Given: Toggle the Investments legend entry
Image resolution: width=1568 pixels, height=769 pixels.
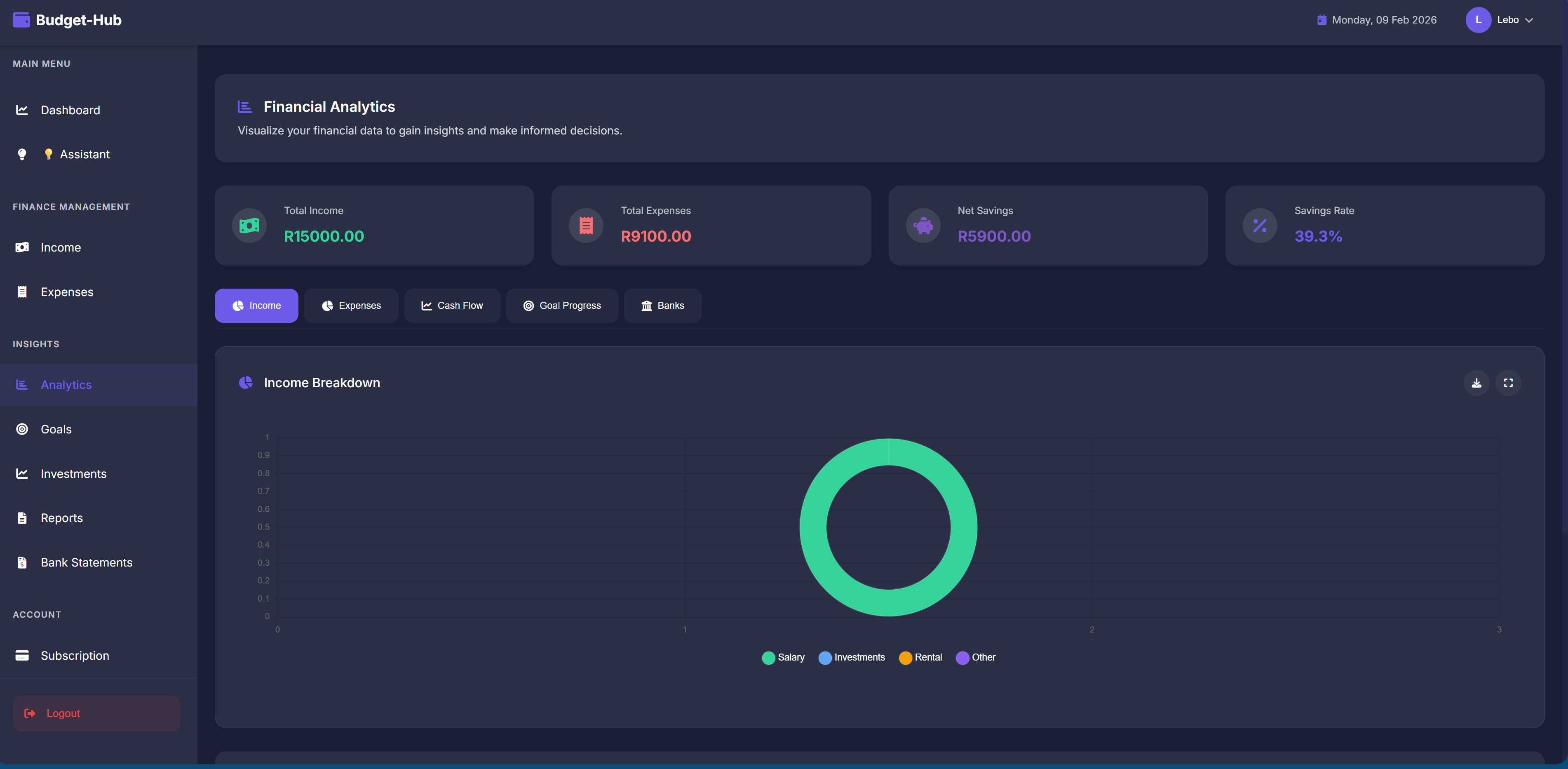Looking at the screenshot, I should [x=852, y=658].
